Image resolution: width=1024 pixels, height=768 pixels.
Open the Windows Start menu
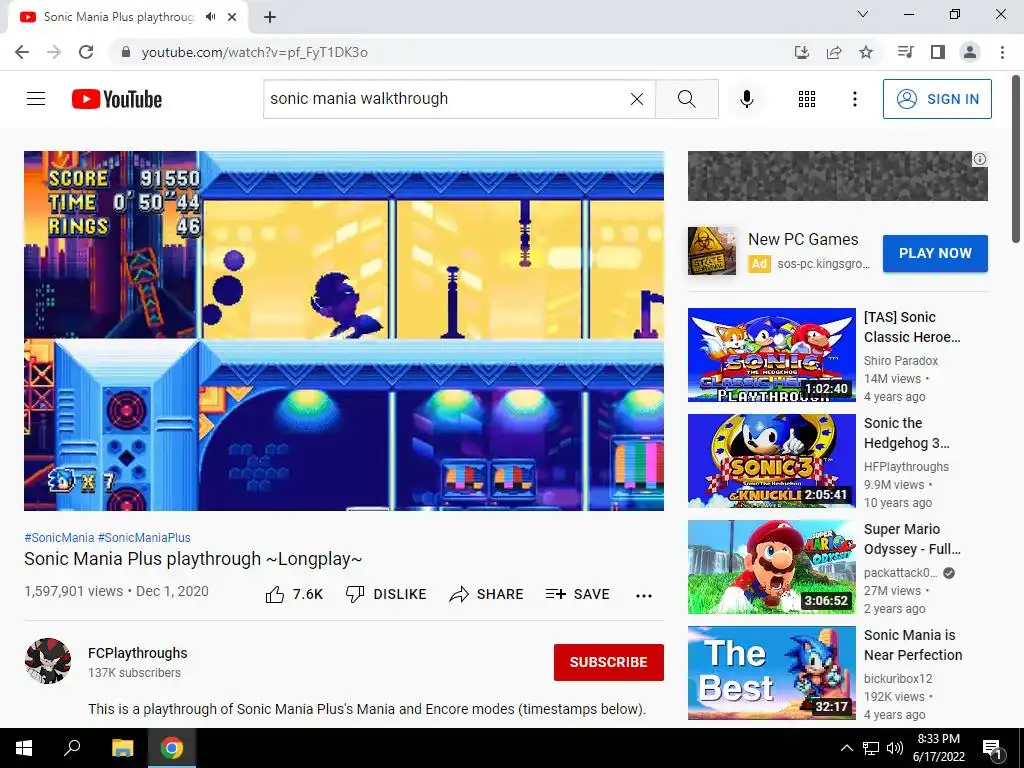click(24, 748)
